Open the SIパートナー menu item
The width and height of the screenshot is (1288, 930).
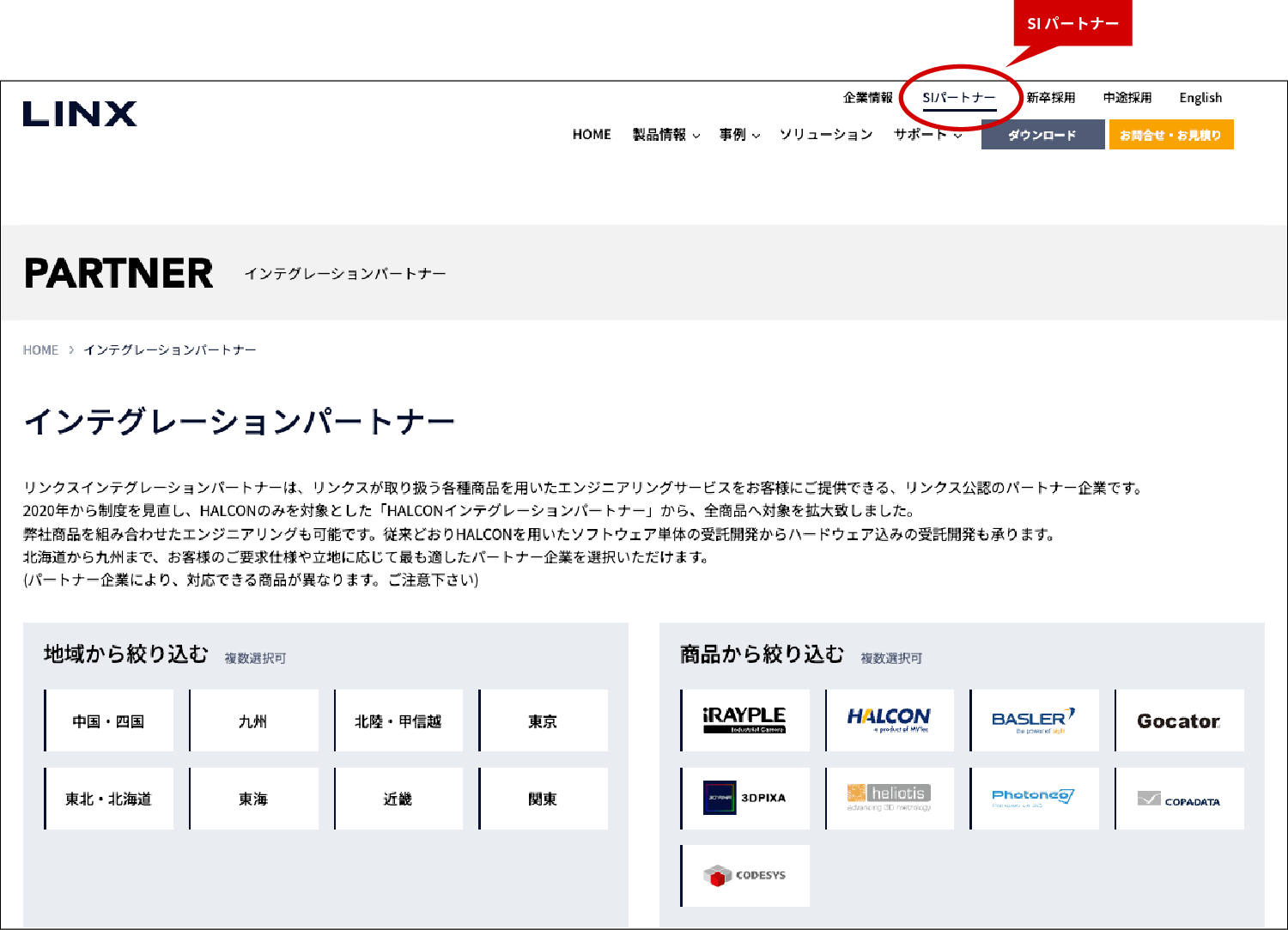click(958, 98)
